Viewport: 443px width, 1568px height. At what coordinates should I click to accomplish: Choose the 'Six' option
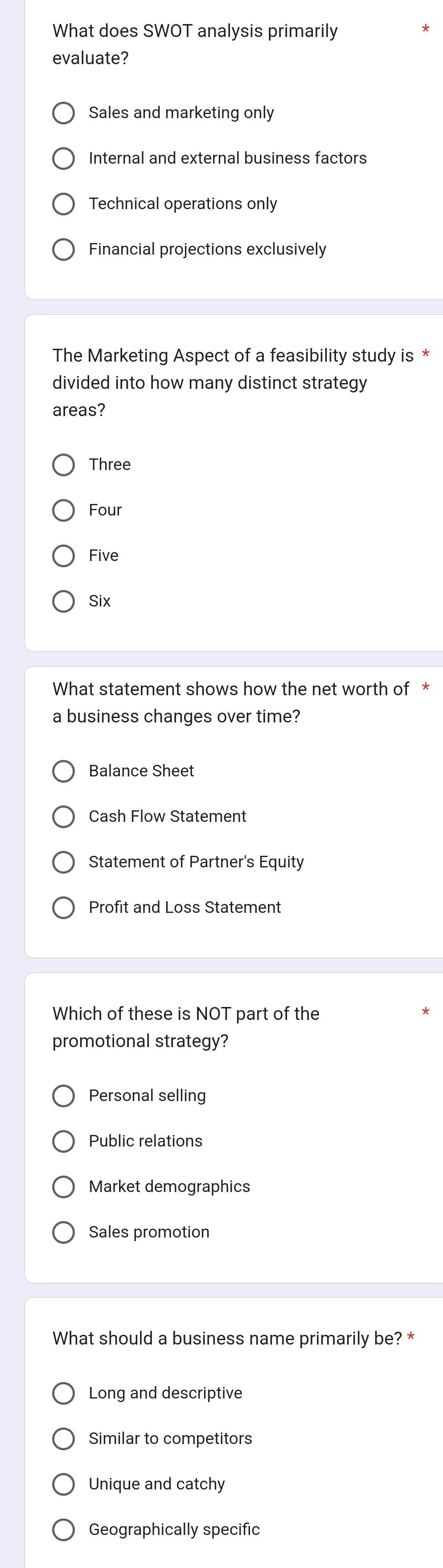click(x=63, y=602)
